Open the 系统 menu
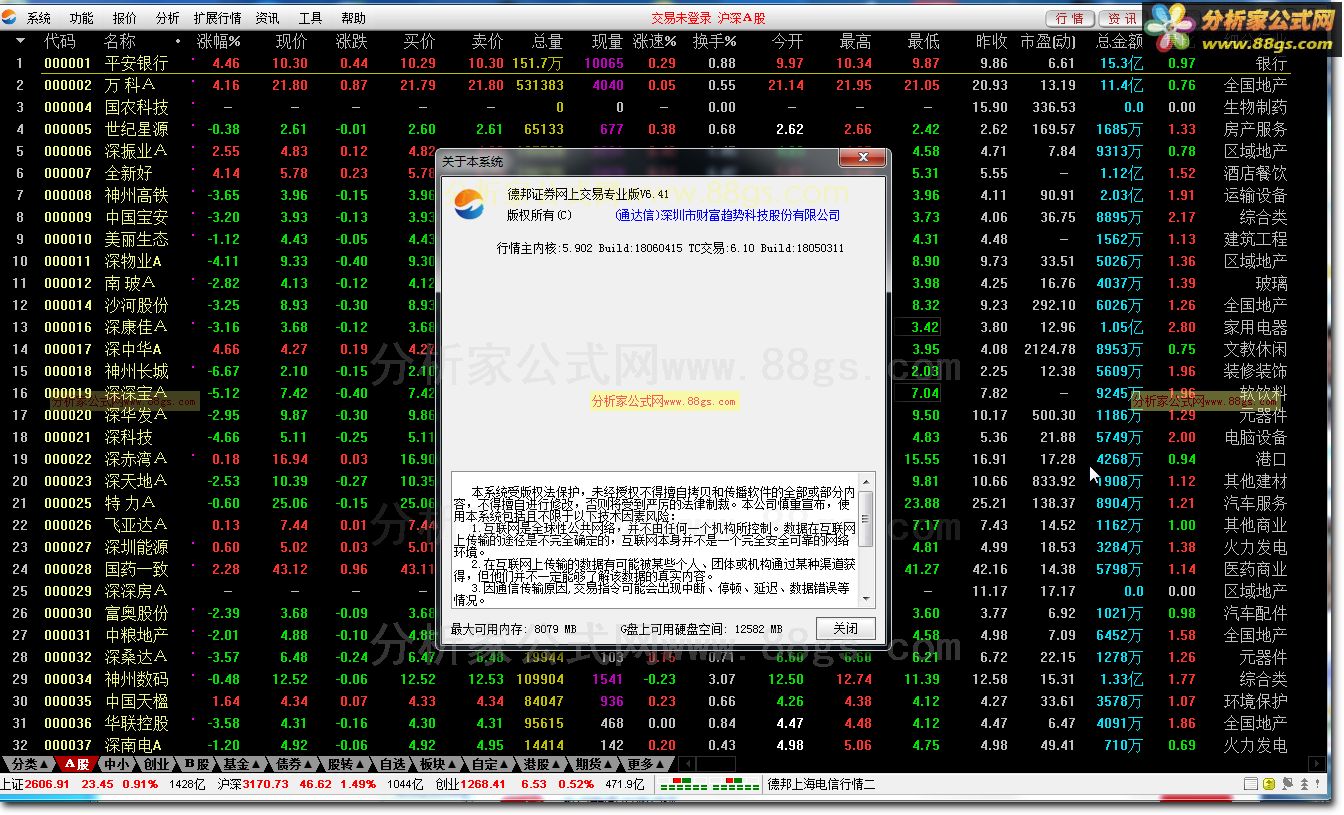 point(39,18)
